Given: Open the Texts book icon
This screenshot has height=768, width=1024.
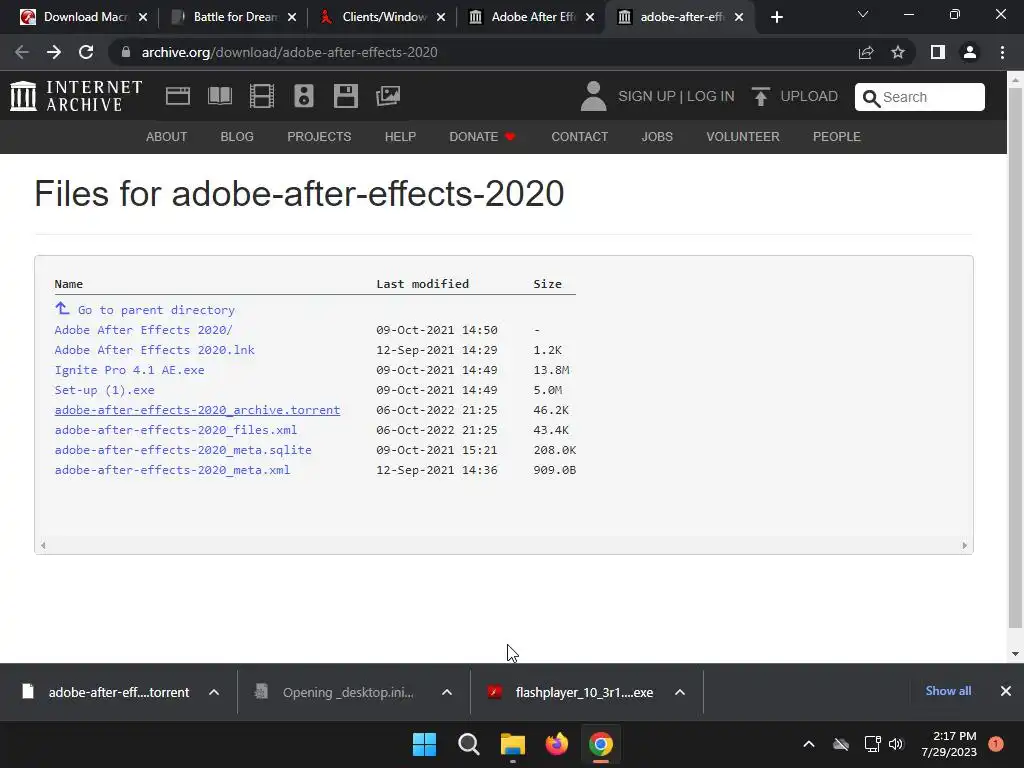Looking at the screenshot, I should pyautogui.click(x=220, y=96).
